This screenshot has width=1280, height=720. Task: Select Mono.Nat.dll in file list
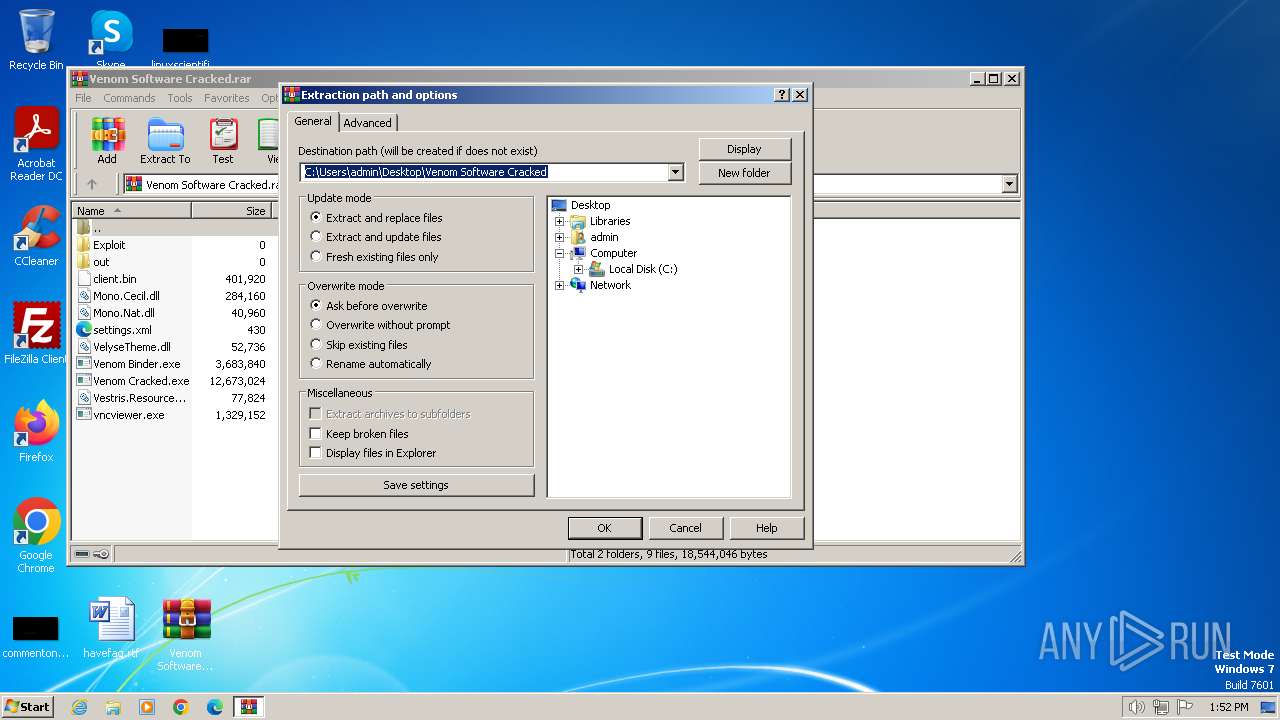(123, 313)
